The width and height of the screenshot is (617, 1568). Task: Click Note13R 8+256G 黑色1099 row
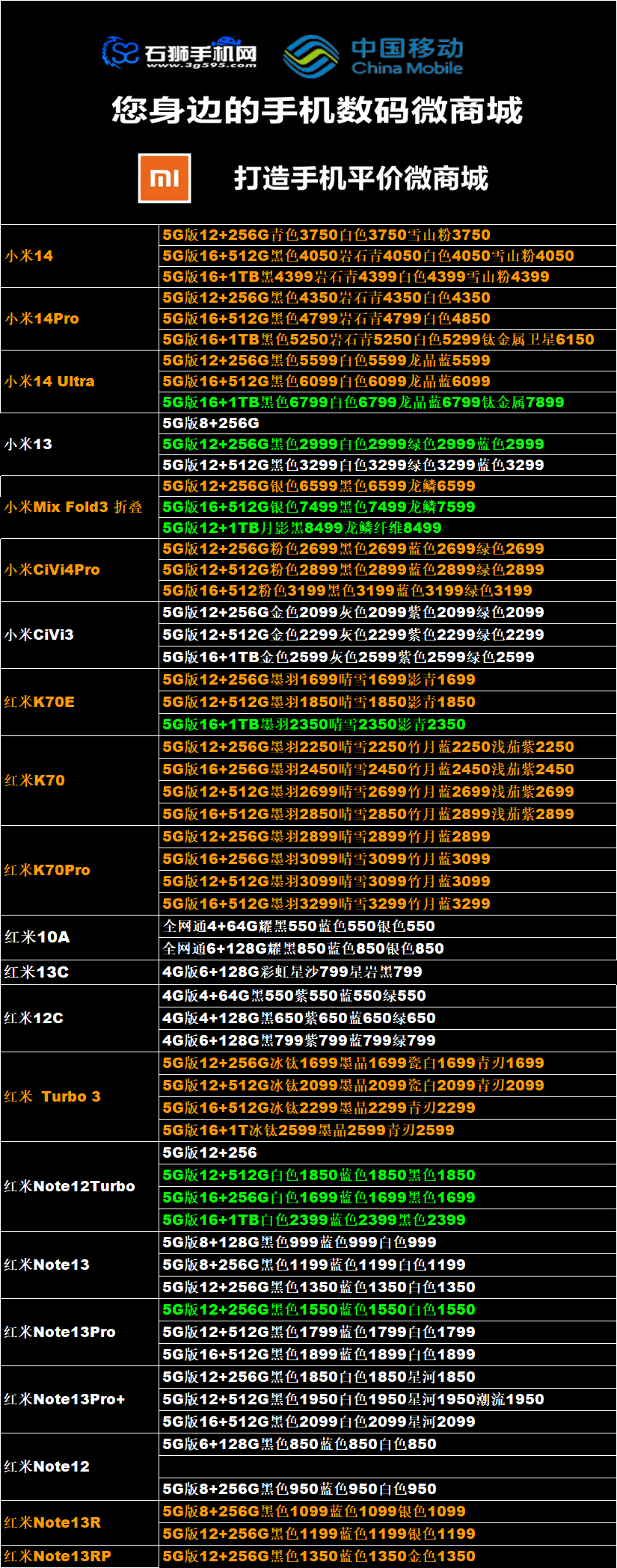pyautogui.click(x=387, y=1511)
